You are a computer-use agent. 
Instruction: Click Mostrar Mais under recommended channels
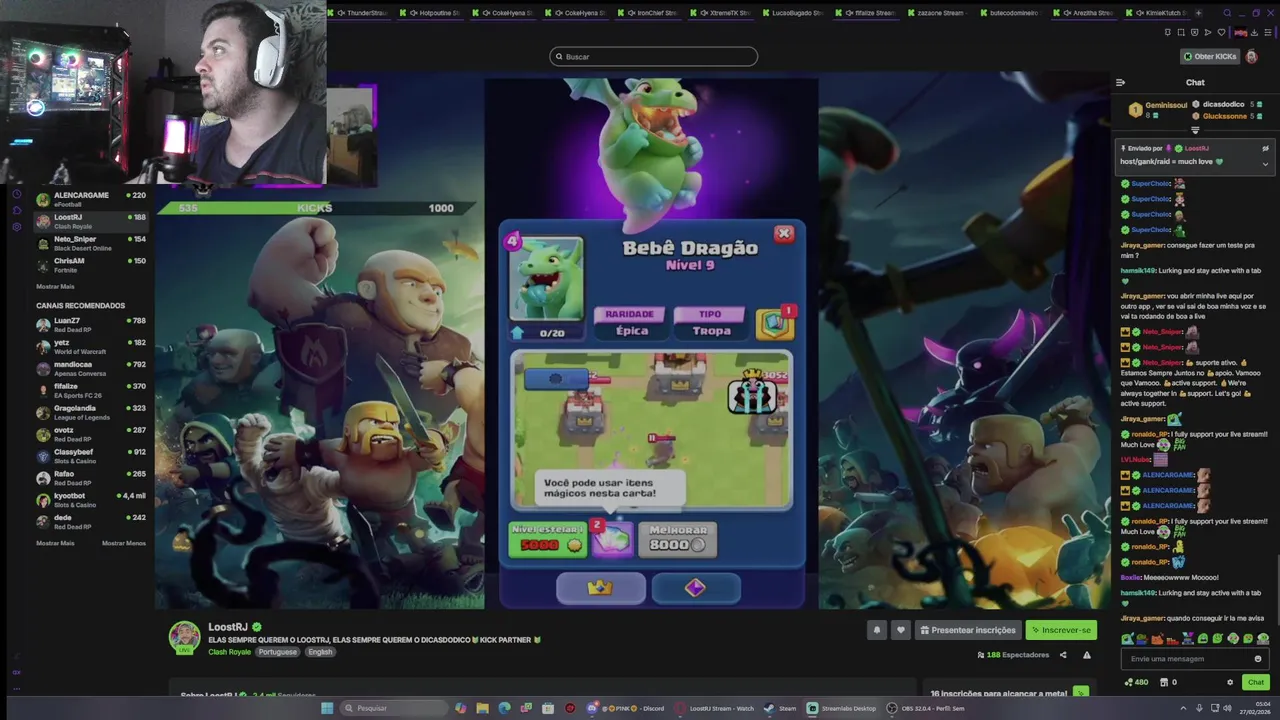pos(55,543)
